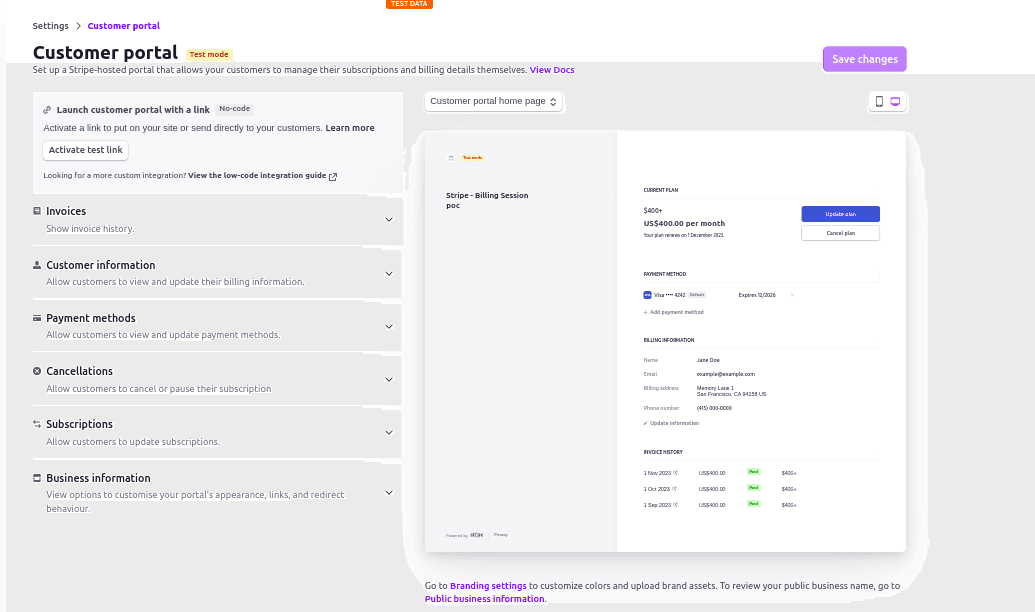1035x612 pixels.
Task: Click 'Jane Doe' name in preview
Action: (708, 360)
